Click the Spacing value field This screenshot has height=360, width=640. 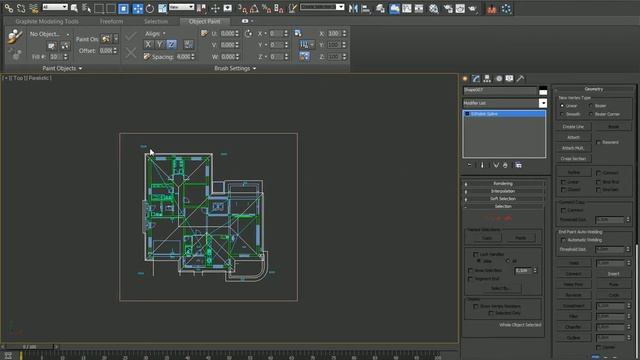[184, 57]
